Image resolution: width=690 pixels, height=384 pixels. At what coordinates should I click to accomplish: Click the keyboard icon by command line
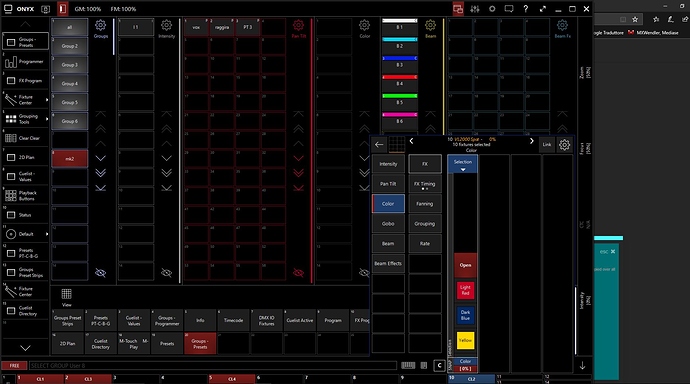408,365
